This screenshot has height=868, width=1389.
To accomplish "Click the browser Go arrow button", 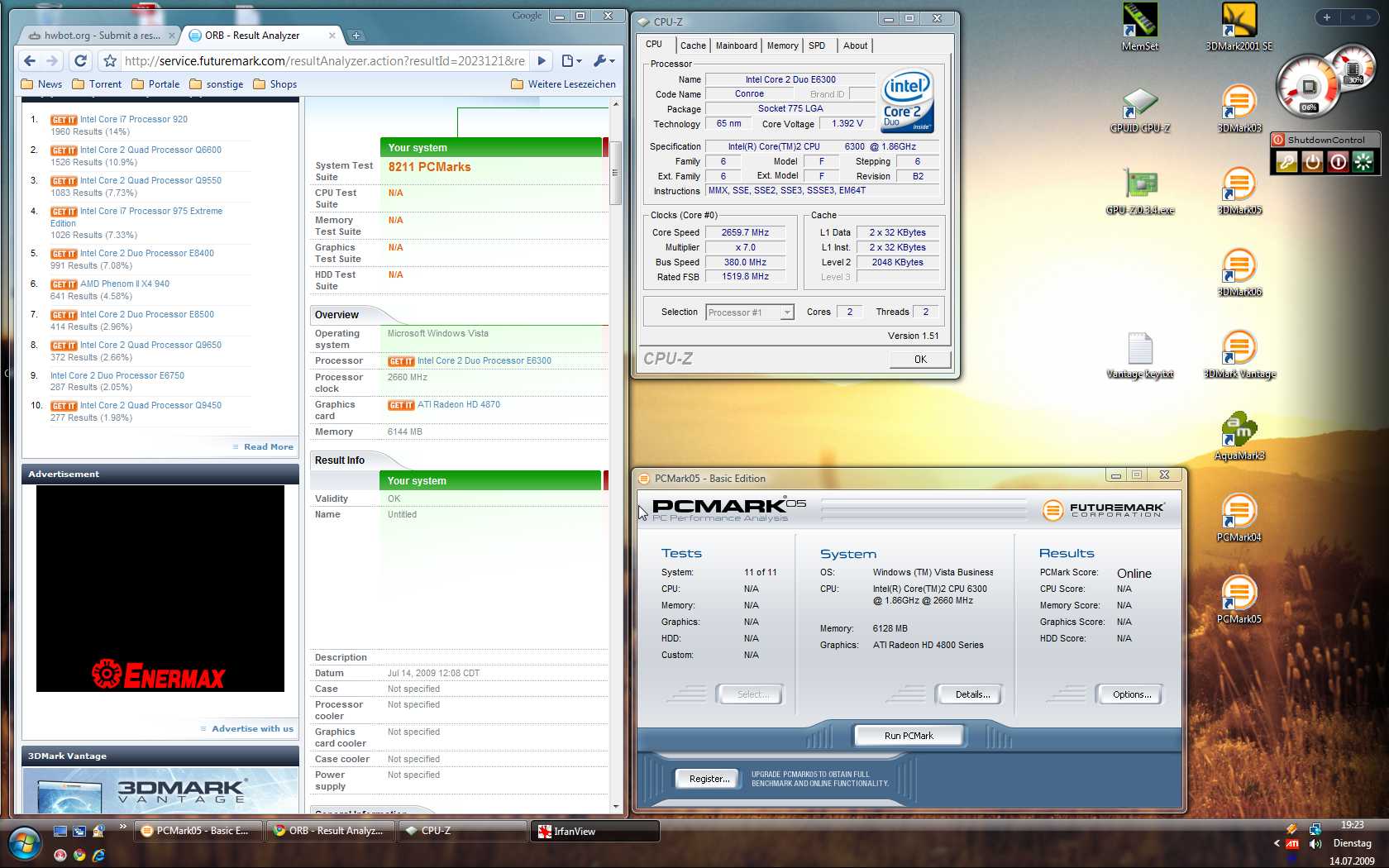I will tap(542, 60).
